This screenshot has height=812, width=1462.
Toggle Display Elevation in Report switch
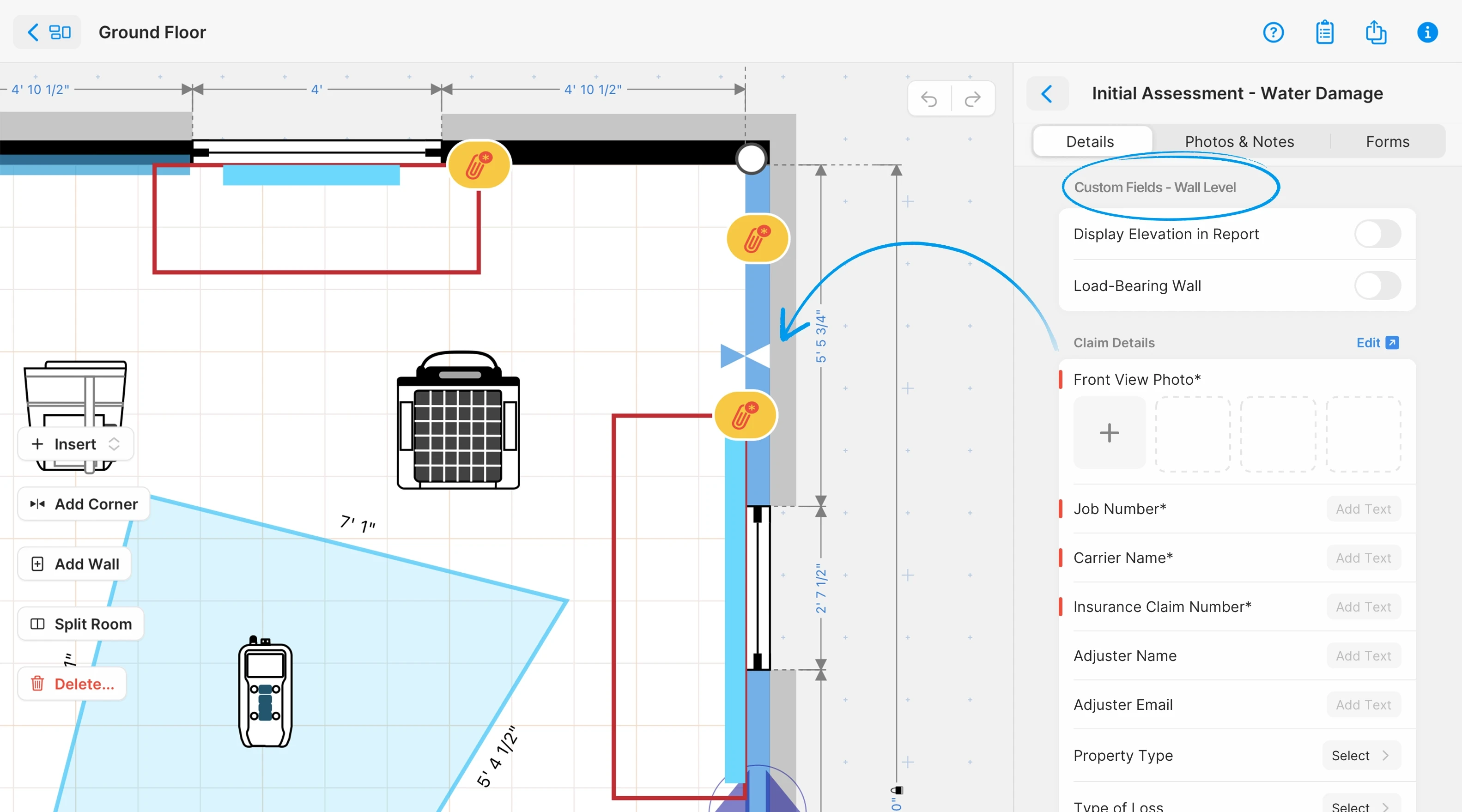tap(1377, 234)
